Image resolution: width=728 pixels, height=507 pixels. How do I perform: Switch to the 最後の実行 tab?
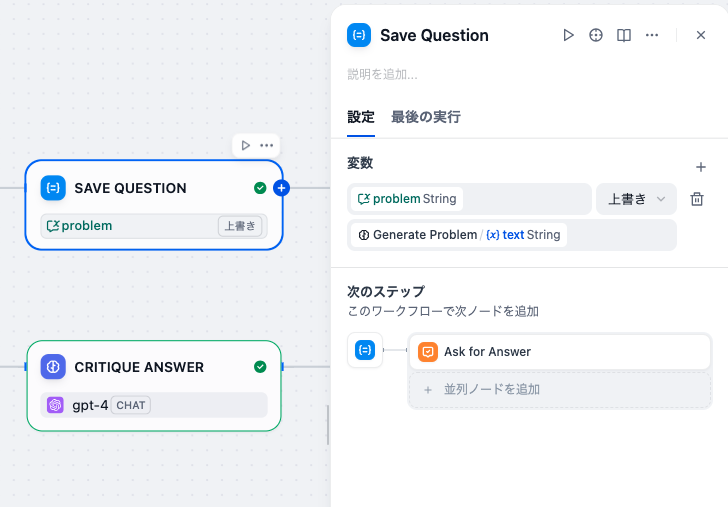426,117
